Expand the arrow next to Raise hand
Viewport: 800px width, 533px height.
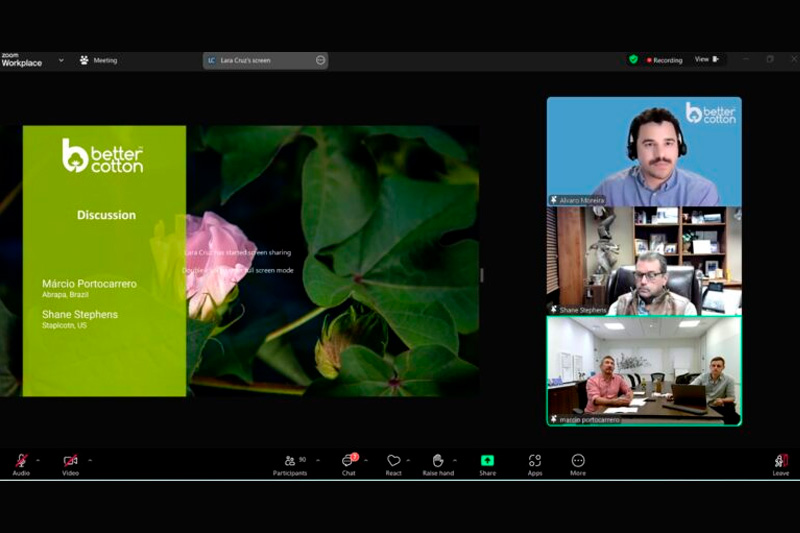[455, 461]
